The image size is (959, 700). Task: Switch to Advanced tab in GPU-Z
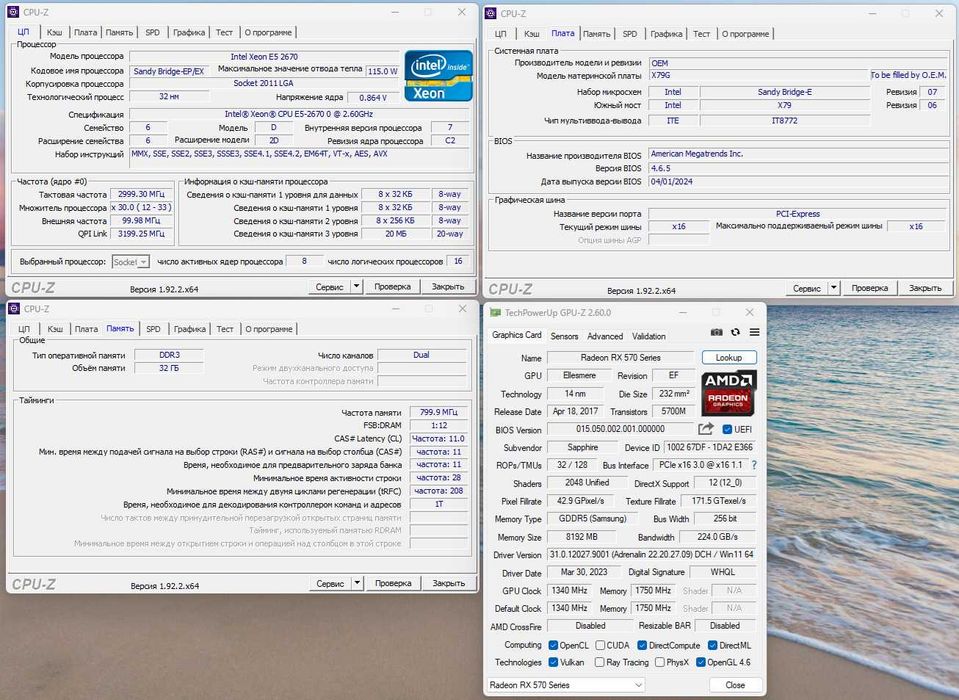point(605,336)
